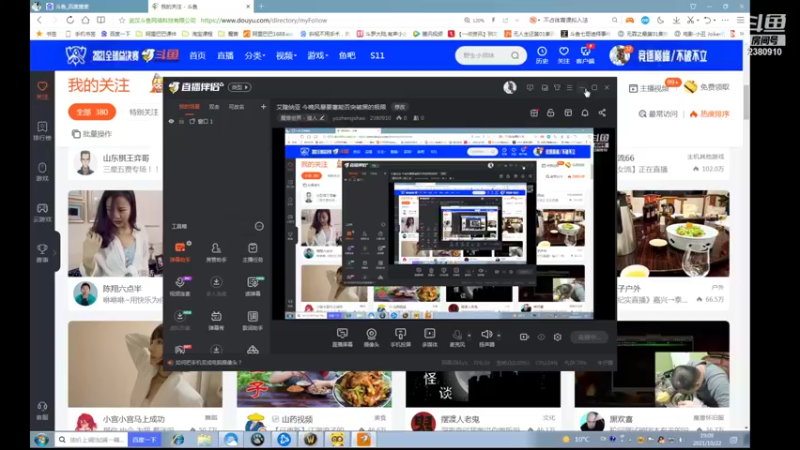The width and height of the screenshot is (800, 450).
Task: Open 鱼吧 in the Douyu nav
Action: pos(347,55)
